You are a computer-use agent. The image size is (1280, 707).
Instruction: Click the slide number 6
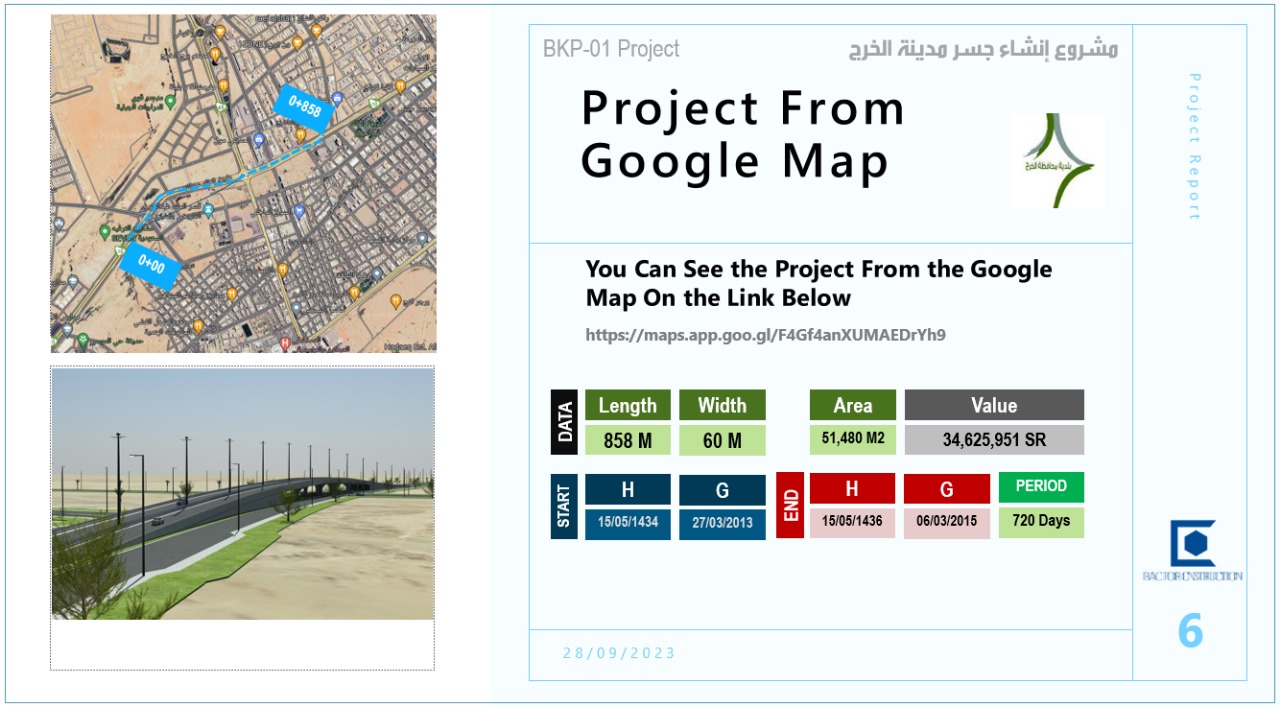(x=1190, y=631)
